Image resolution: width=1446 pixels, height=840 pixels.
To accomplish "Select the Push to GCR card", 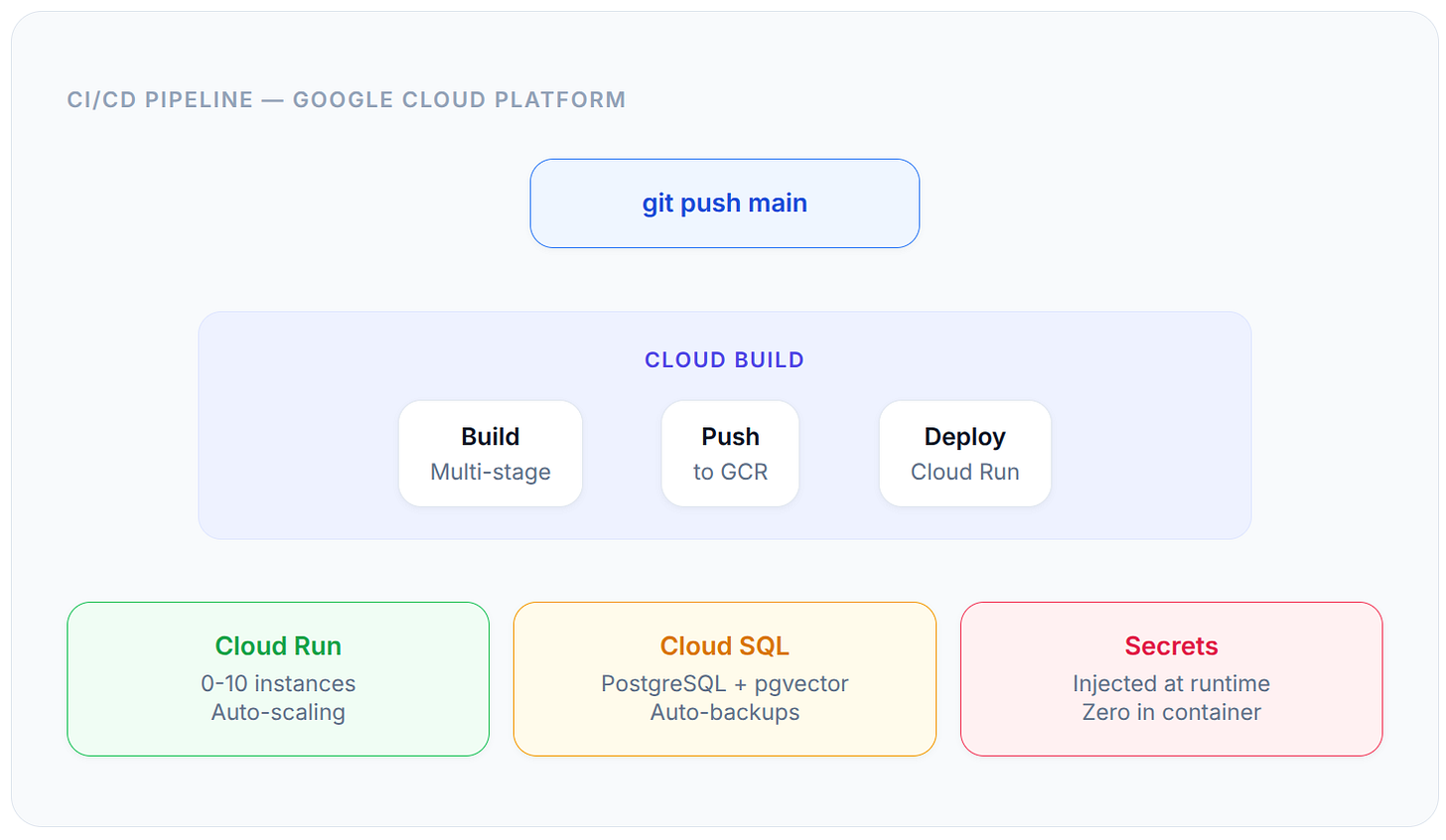I will pos(730,454).
